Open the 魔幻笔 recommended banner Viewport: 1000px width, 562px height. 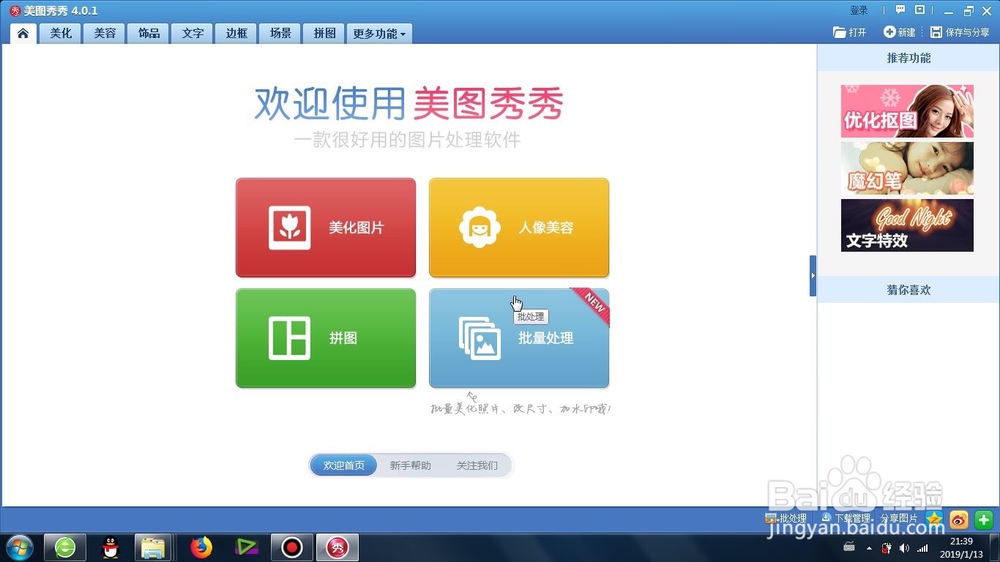point(907,168)
